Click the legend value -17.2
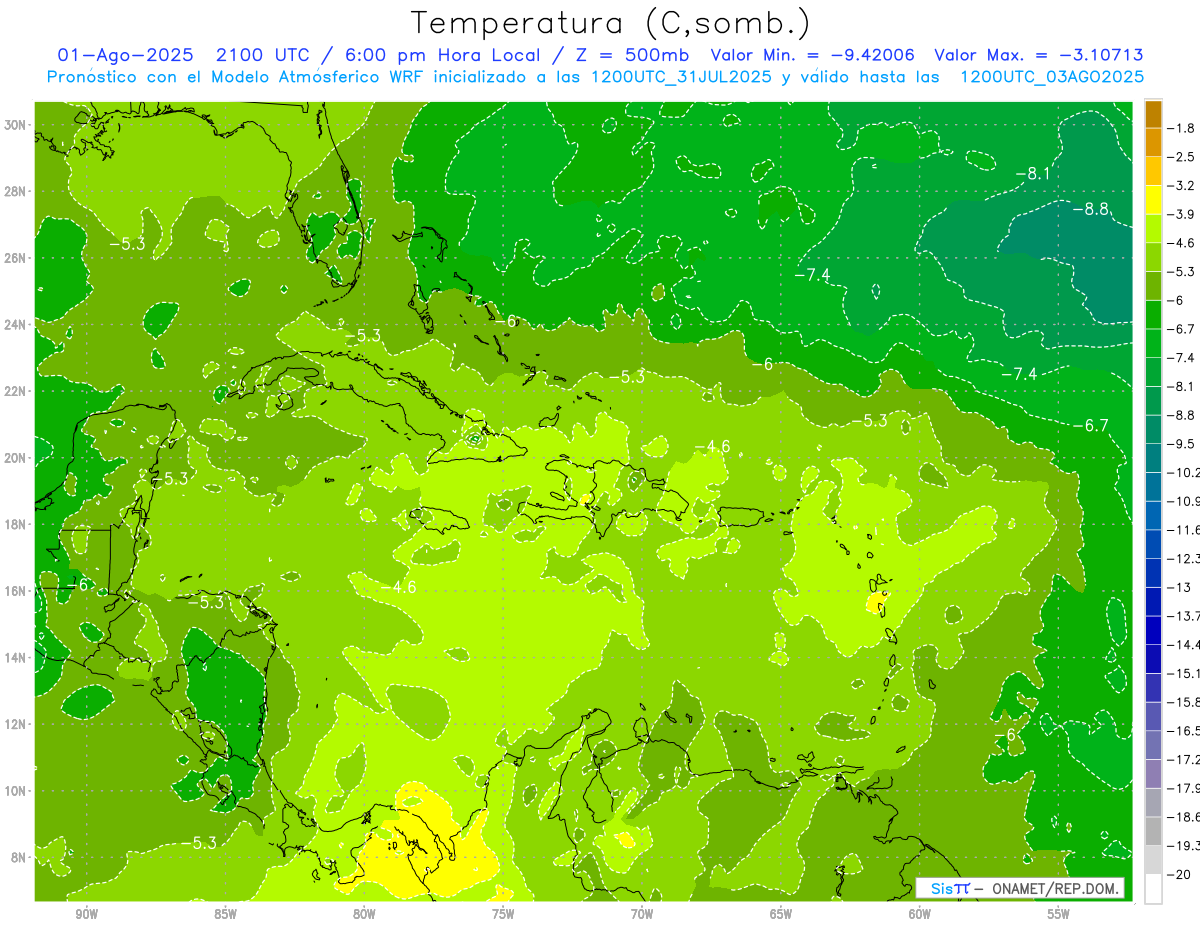 [x=1184, y=760]
